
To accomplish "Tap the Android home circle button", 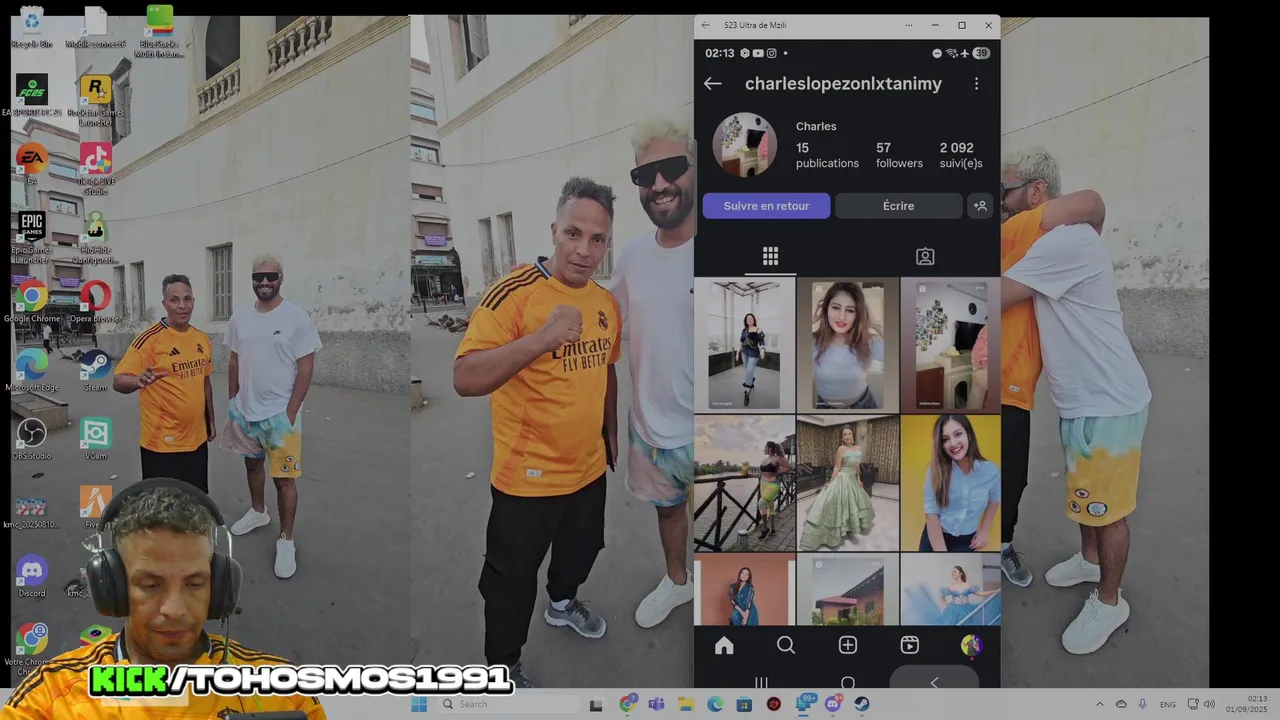I will 848,683.
